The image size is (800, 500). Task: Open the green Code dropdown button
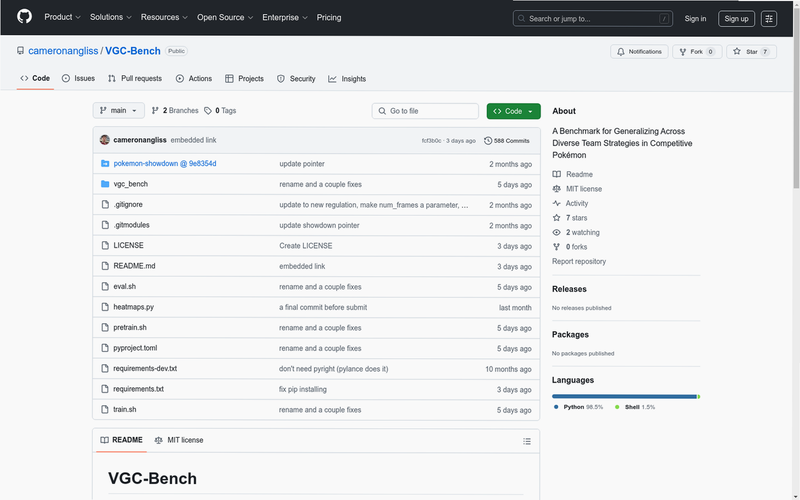tap(513, 111)
